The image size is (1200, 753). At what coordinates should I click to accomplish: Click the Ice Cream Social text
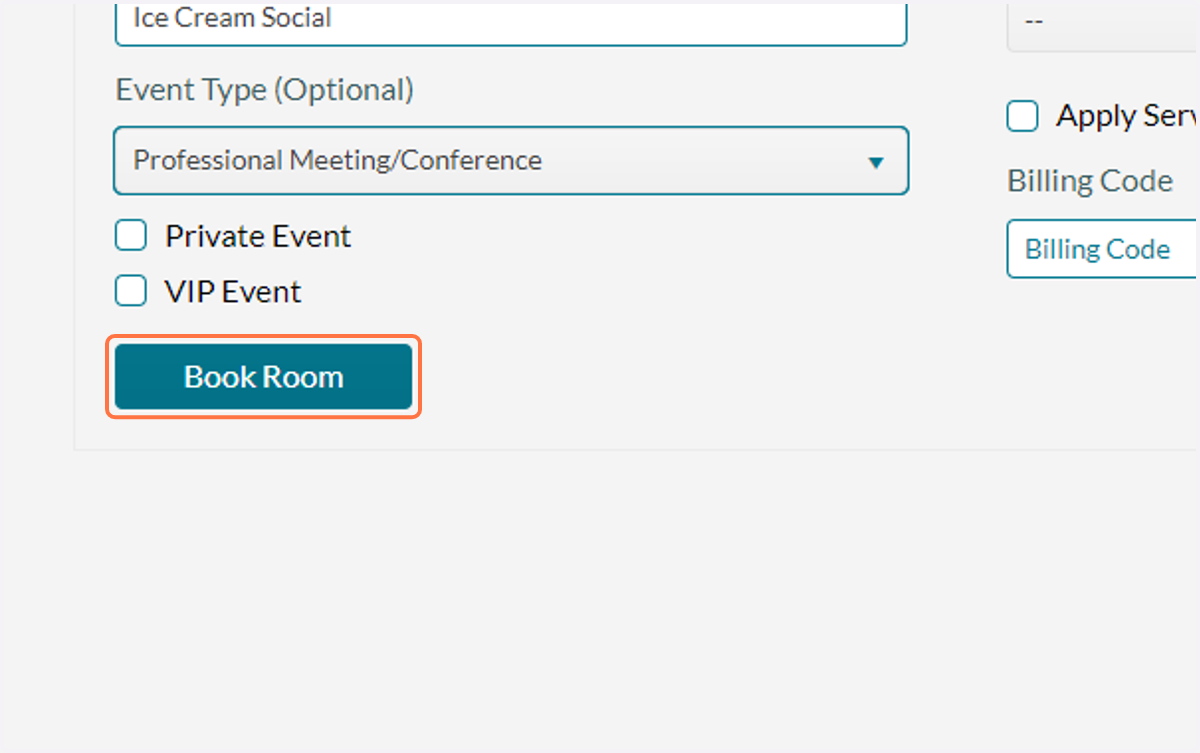point(232,18)
